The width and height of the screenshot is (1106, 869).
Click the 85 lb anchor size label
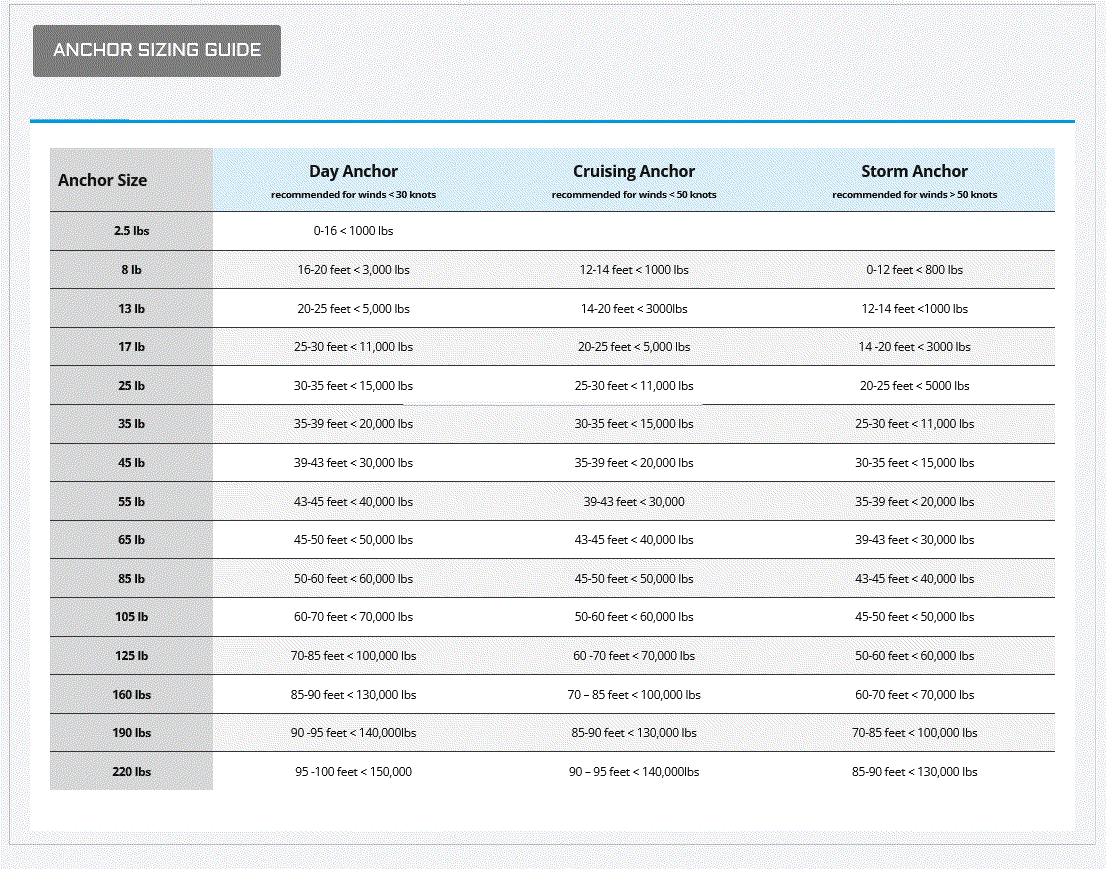click(x=131, y=579)
